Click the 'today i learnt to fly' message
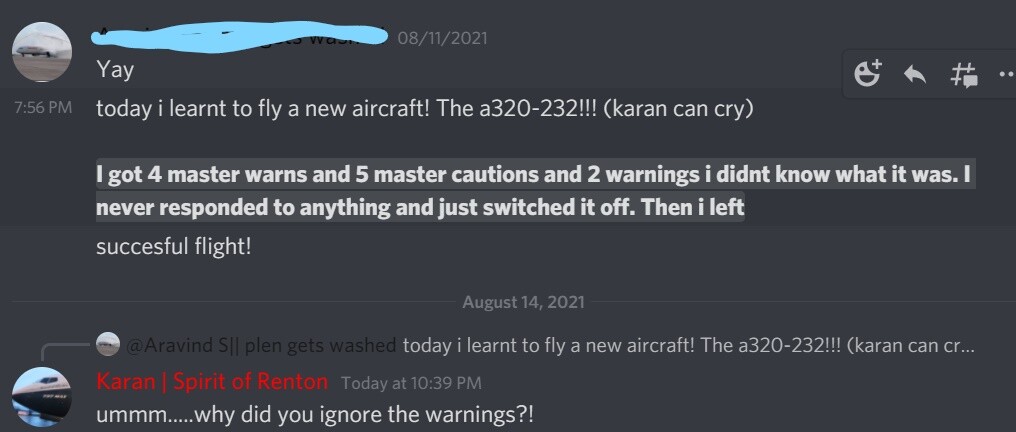The image size is (1016, 432). [425, 108]
